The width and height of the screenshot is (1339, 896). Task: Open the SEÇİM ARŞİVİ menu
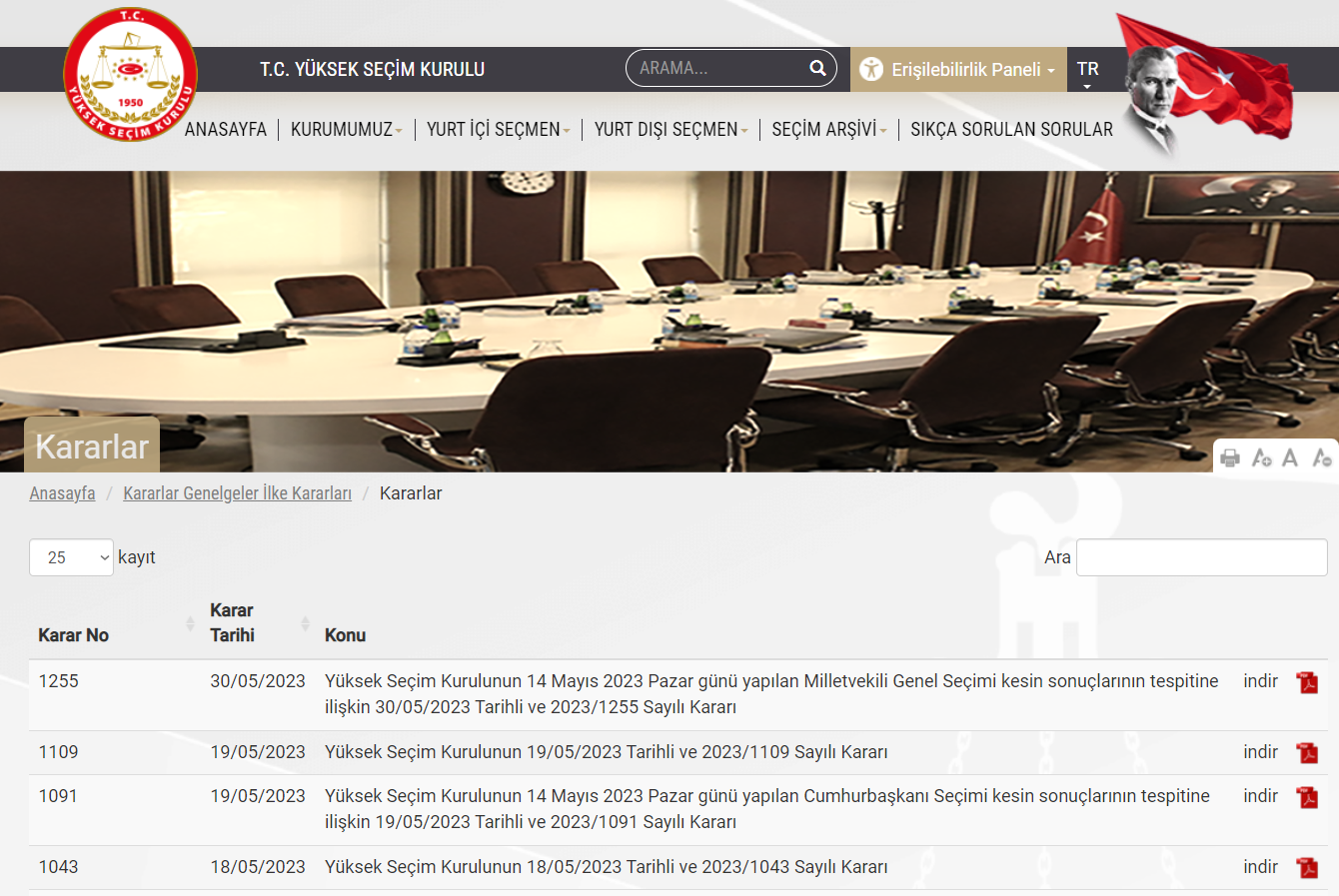[x=828, y=130]
